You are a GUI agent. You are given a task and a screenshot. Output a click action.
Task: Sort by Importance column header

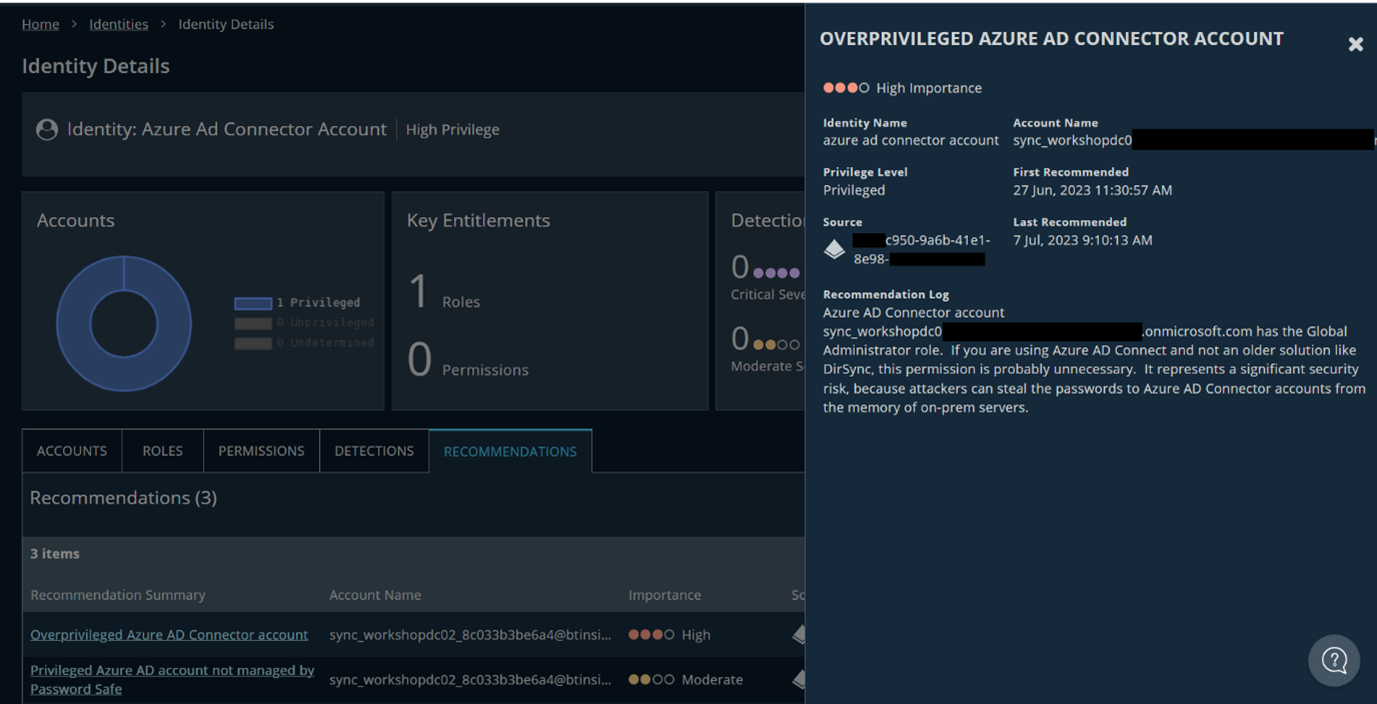[x=665, y=595]
